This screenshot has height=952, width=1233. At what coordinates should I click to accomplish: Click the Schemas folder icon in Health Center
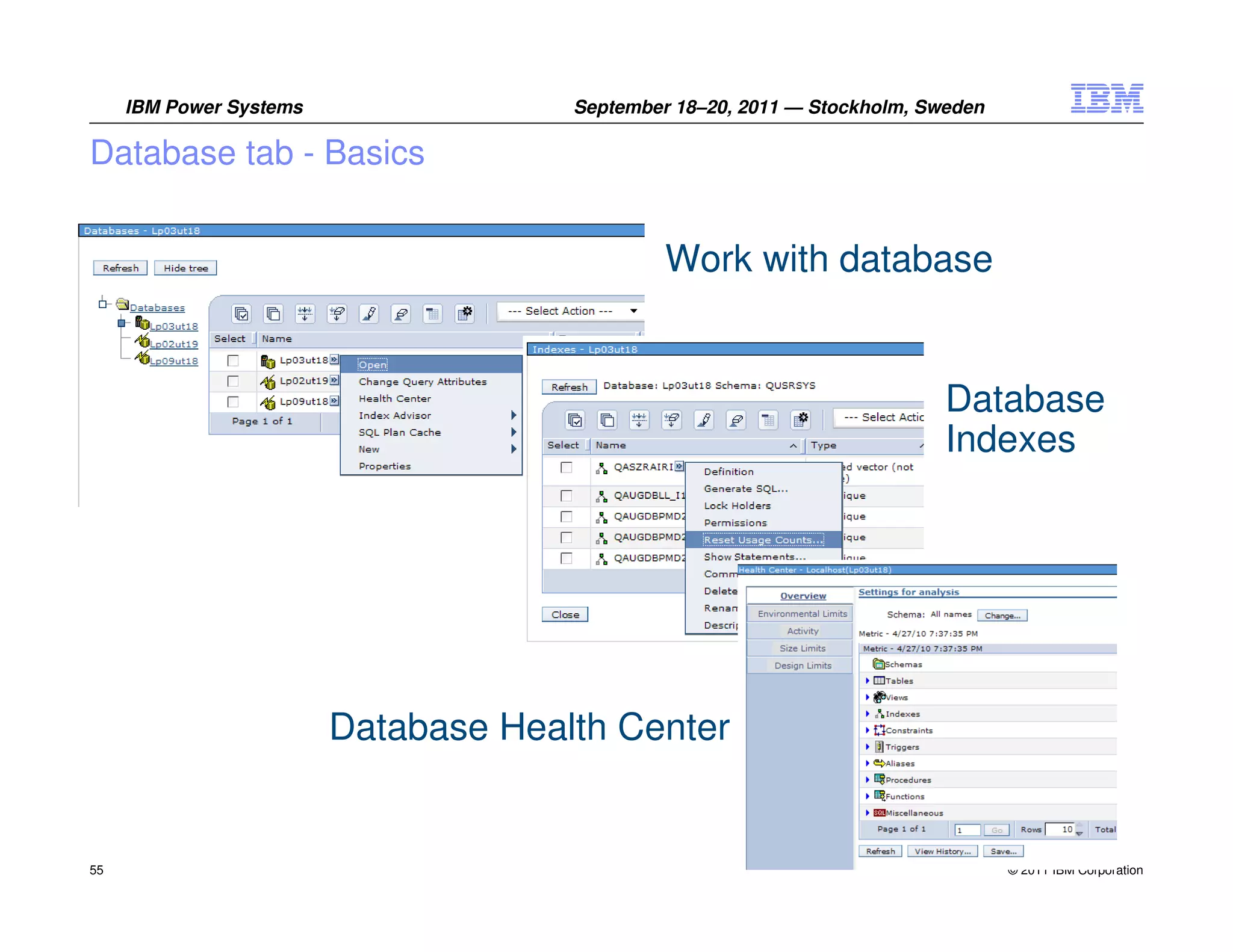point(879,664)
